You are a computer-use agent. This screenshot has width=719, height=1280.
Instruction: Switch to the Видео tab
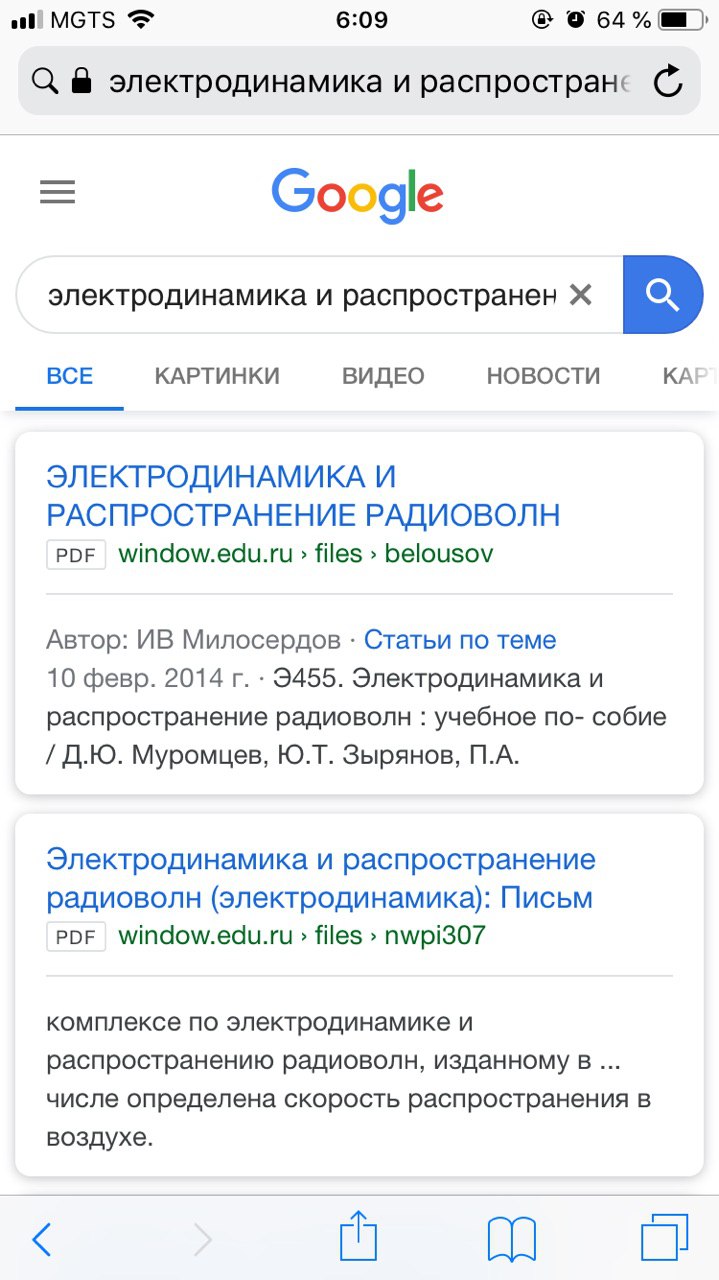[x=383, y=376]
